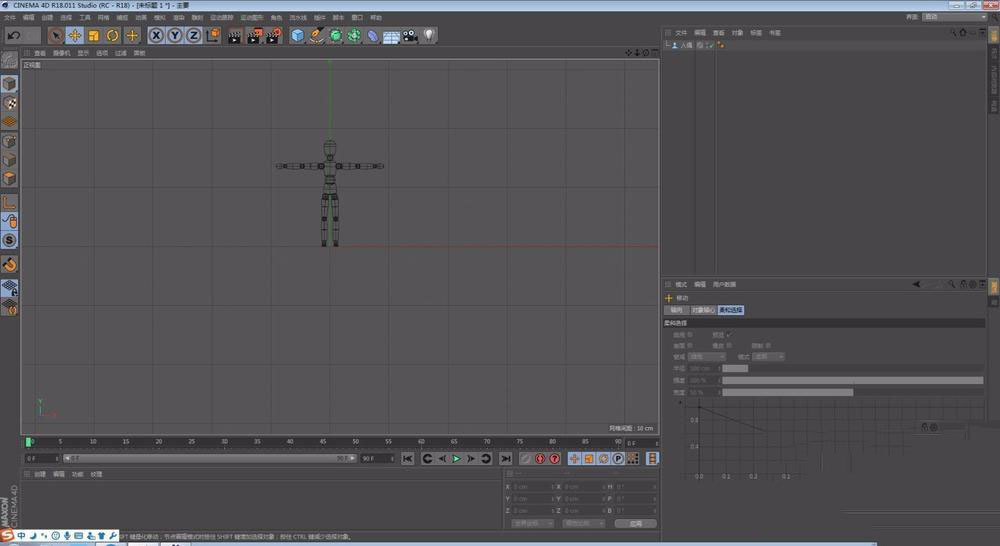
Task: Click Sogou input Chinese mode icon
Action: point(22,536)
